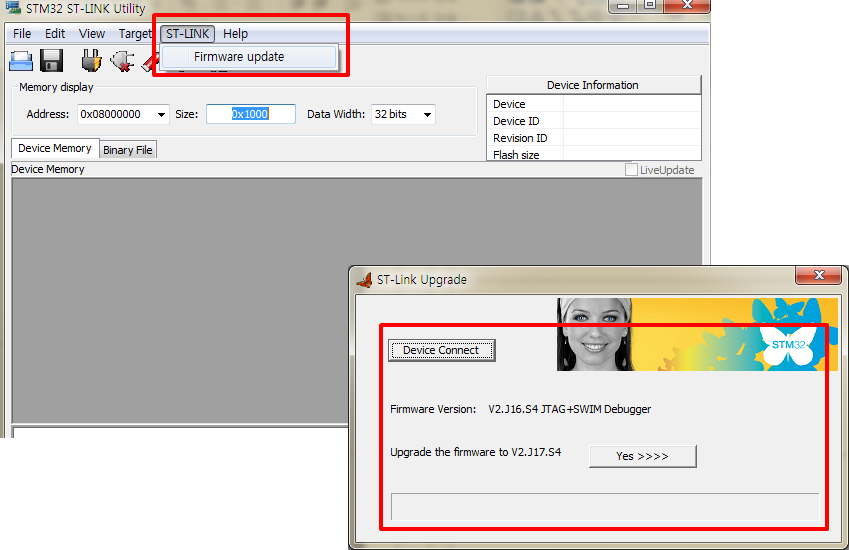Expand the Address dropdown list
Screen dimensions: 849x550
[163, 115]
